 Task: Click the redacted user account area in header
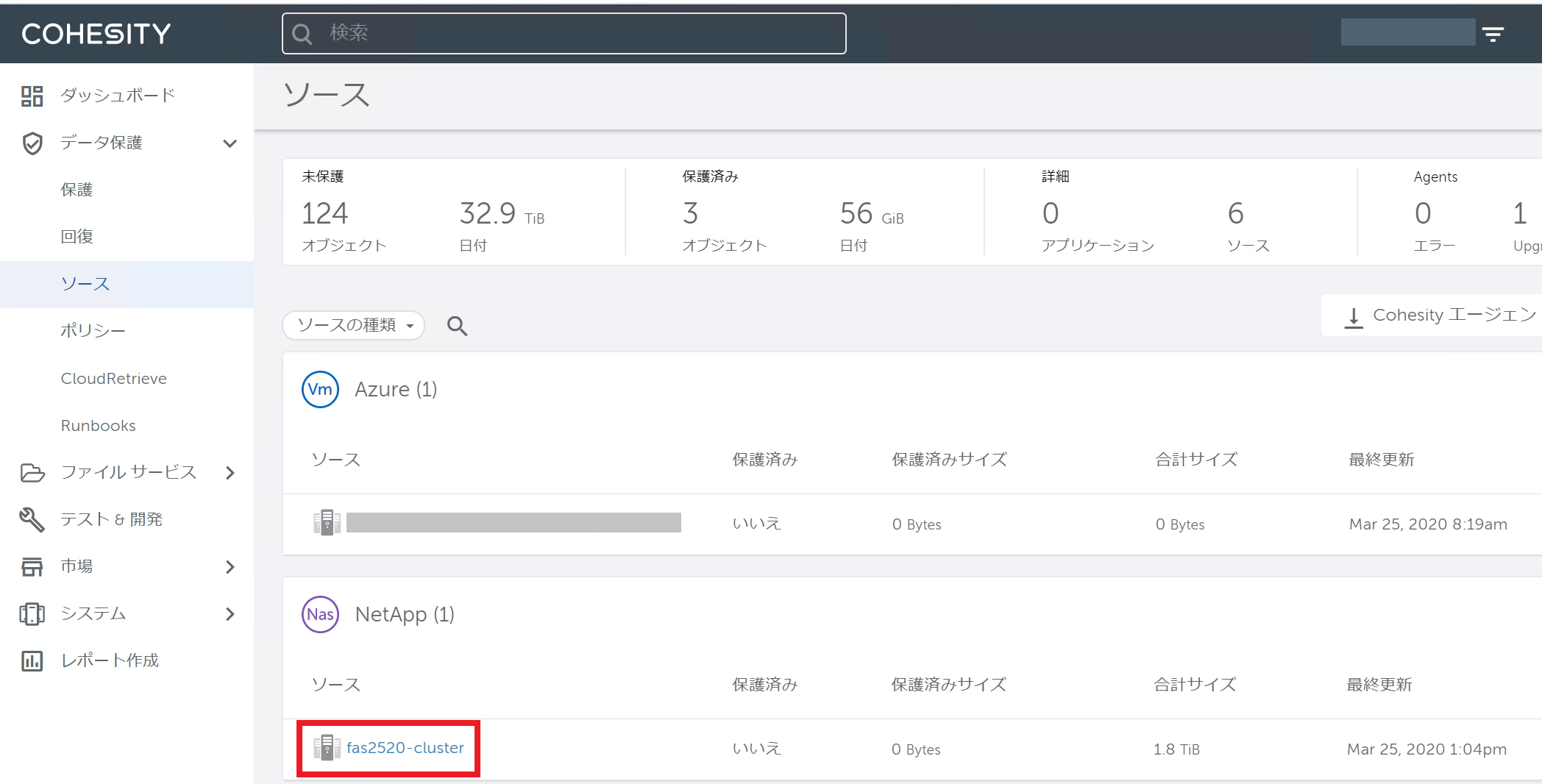[x=1408, y=32]
